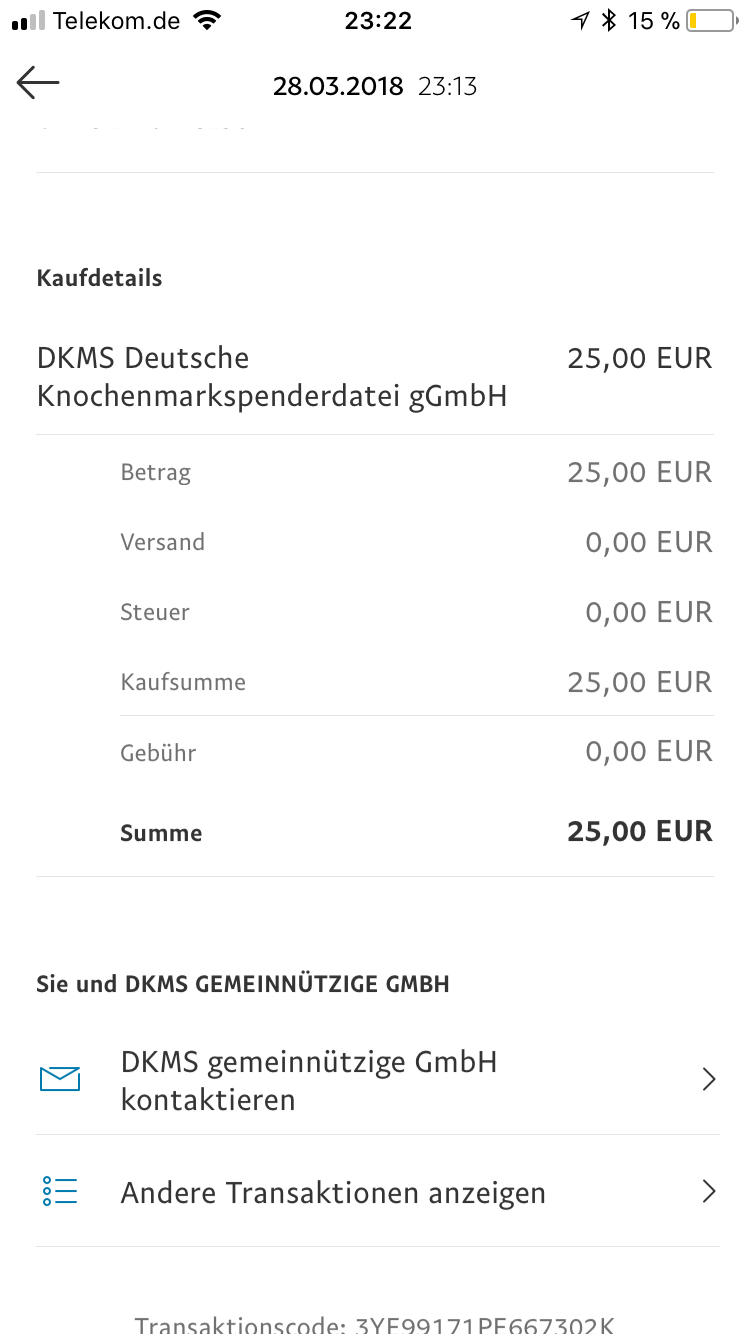The width and height of the screenshot is (750, 1334).
Task: Tap the battery indicator icon
Action: click(x=711, y=20)
